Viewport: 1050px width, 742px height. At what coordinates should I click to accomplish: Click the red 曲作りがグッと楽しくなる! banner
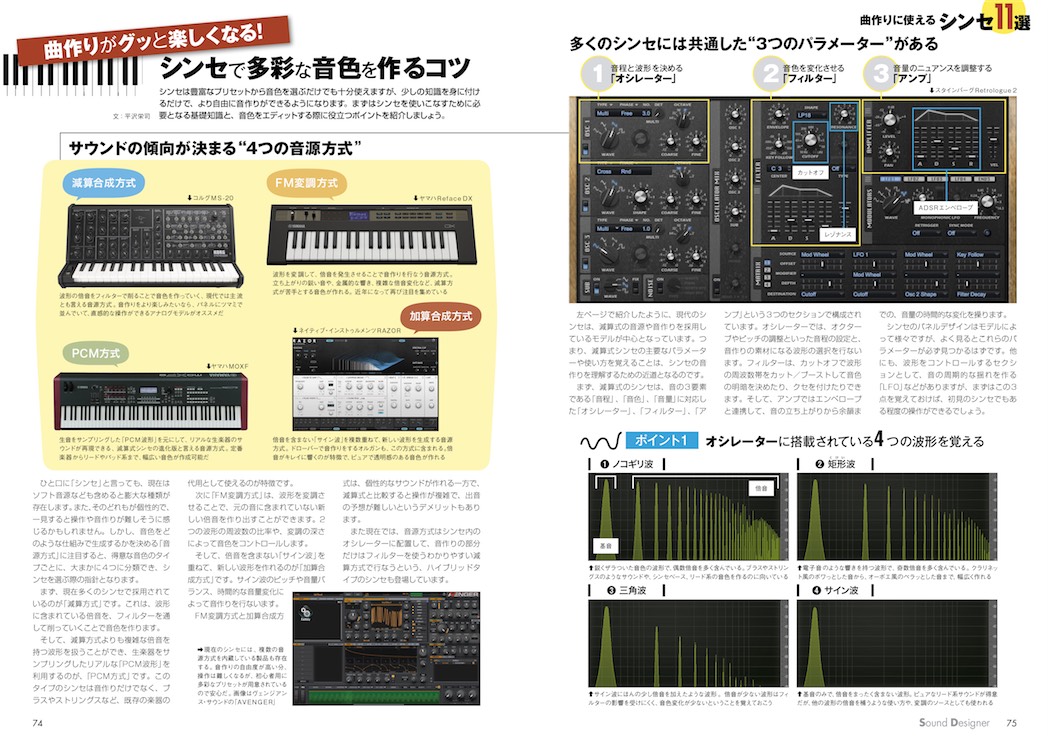tap(153, 40)
